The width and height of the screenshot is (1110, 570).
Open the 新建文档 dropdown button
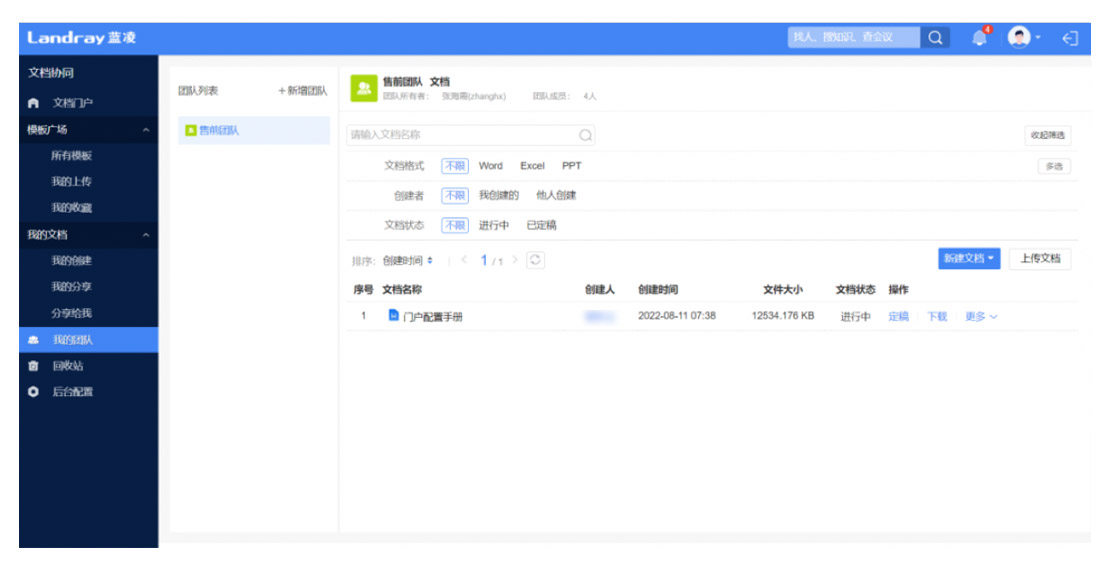(969, 259)
